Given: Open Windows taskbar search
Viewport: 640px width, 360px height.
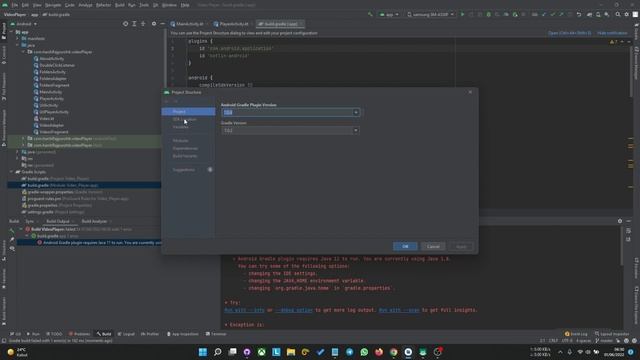Looking at the screenshot, I should click(218, 352).
